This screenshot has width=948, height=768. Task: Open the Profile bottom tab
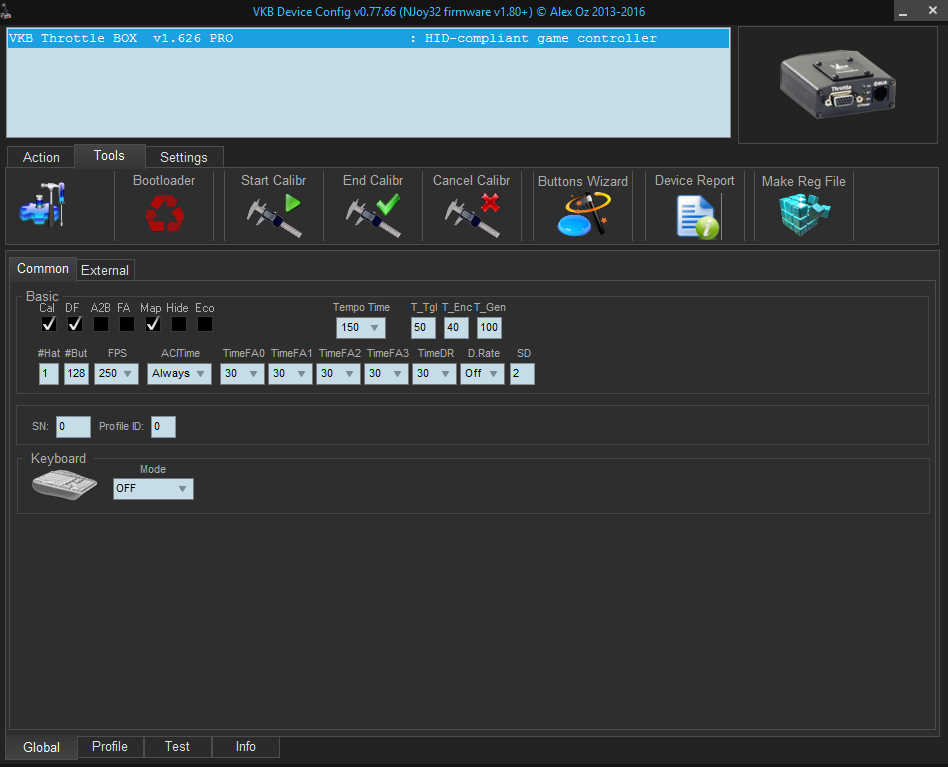(110, 746)
